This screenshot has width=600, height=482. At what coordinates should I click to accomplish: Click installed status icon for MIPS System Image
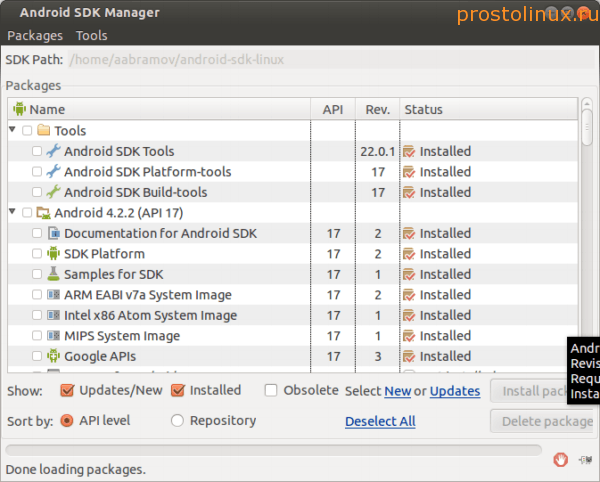(409, 336)
